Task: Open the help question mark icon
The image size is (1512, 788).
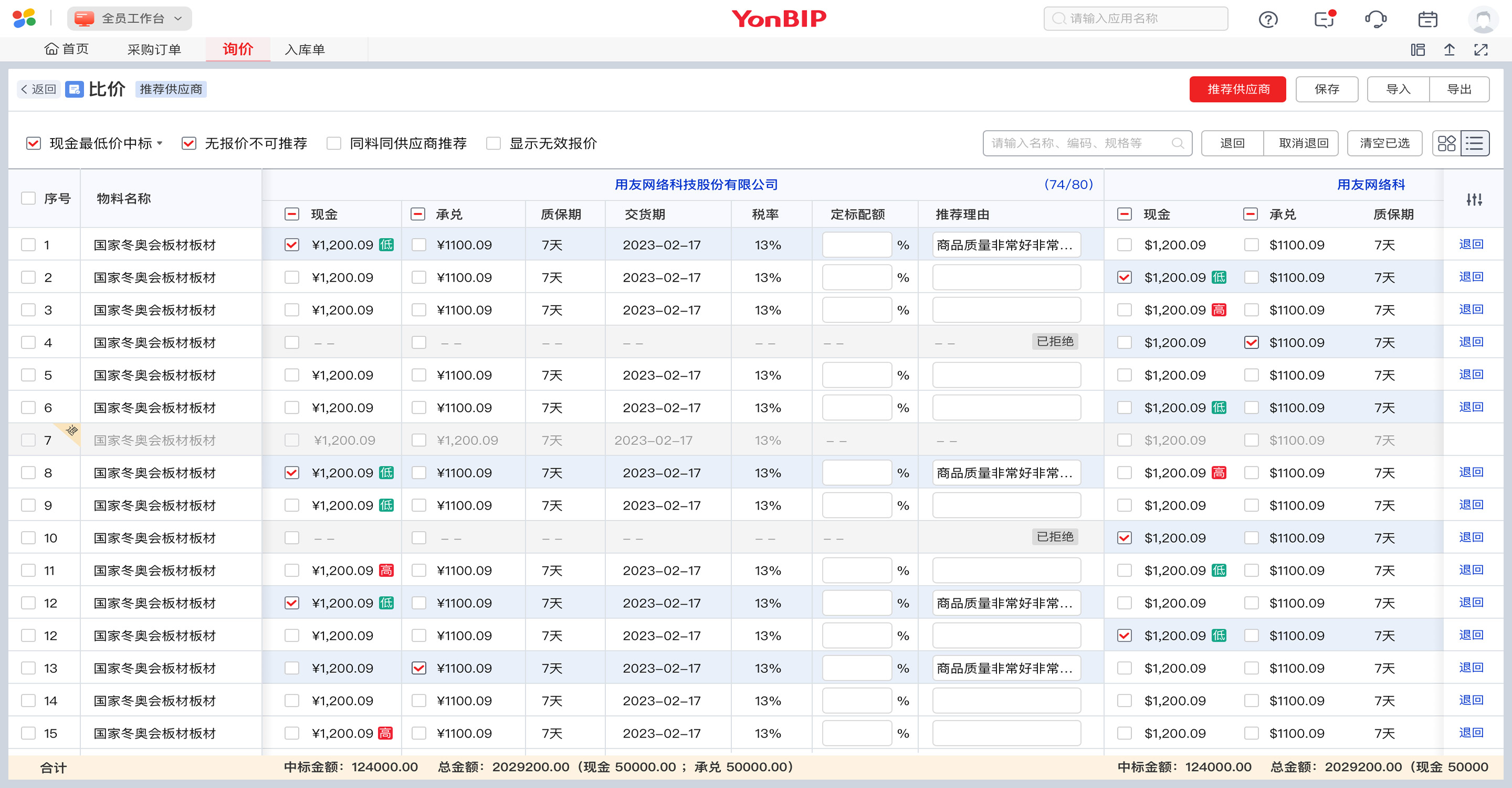Action: pyautogui.click(x=1268, y=19)
